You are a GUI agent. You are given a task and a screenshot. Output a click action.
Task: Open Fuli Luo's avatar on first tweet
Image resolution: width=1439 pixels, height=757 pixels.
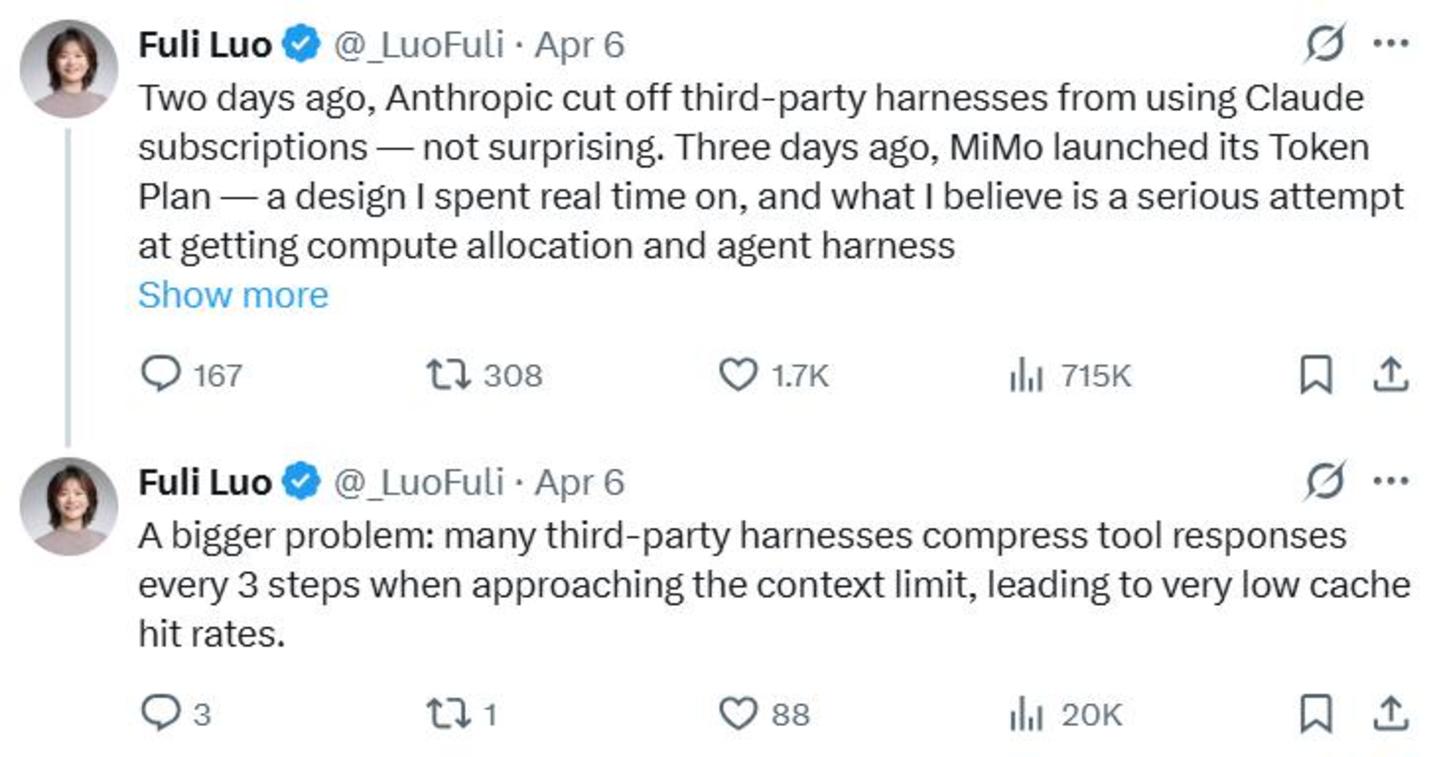tap(69, 68)
